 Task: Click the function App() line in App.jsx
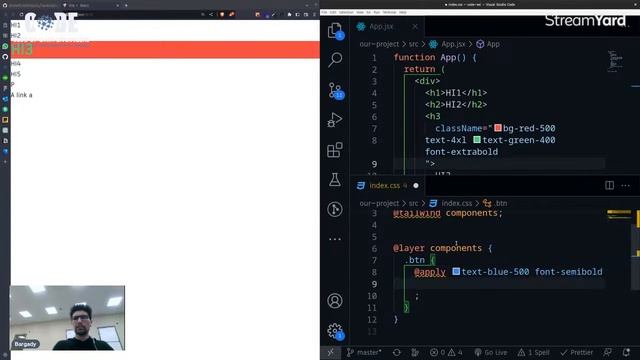point(435,58)
